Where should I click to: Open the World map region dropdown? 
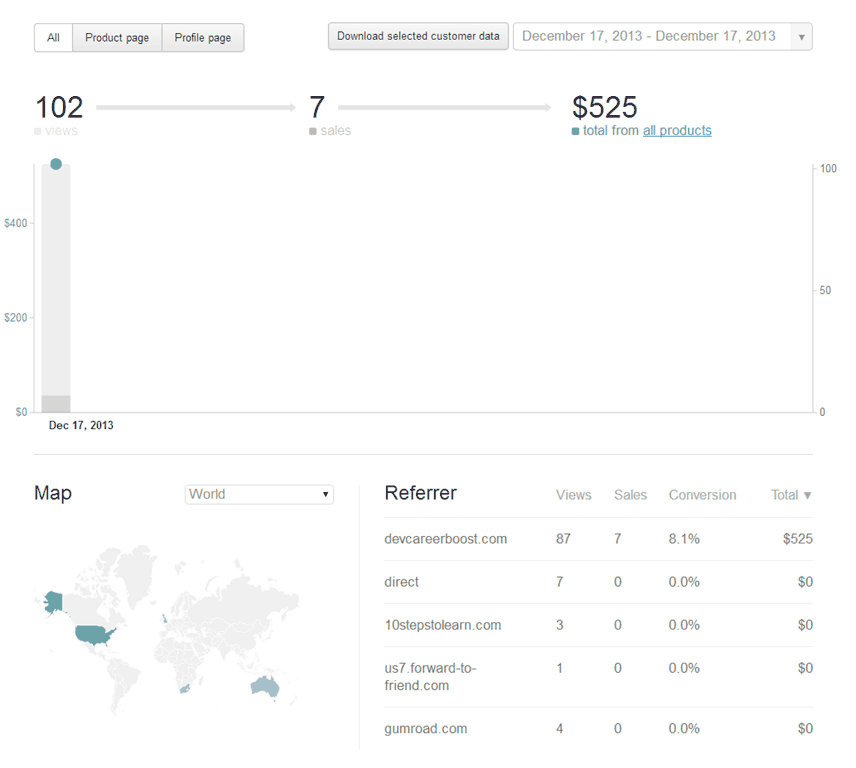(259, 494)
